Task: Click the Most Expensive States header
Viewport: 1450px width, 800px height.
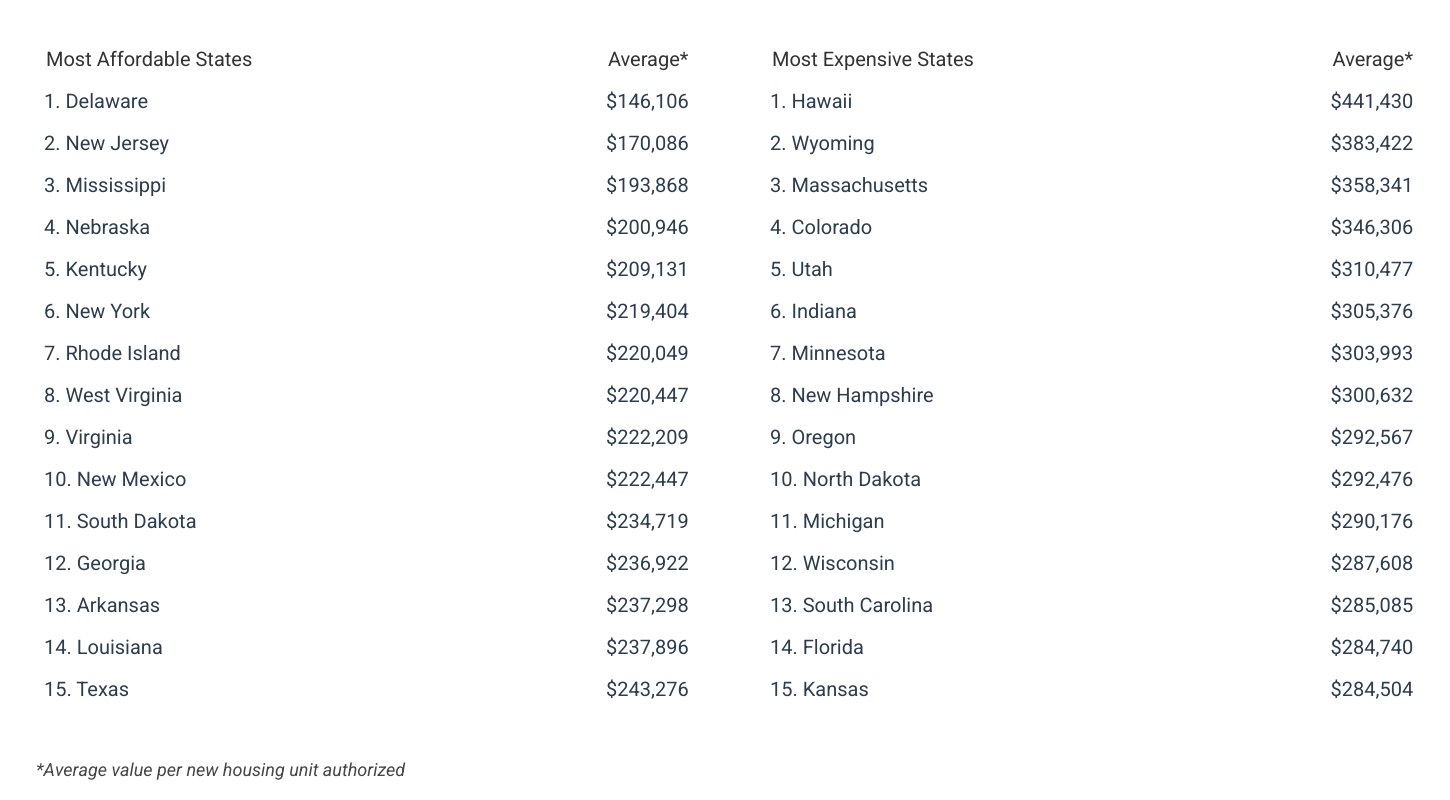Action: point(872,59)
